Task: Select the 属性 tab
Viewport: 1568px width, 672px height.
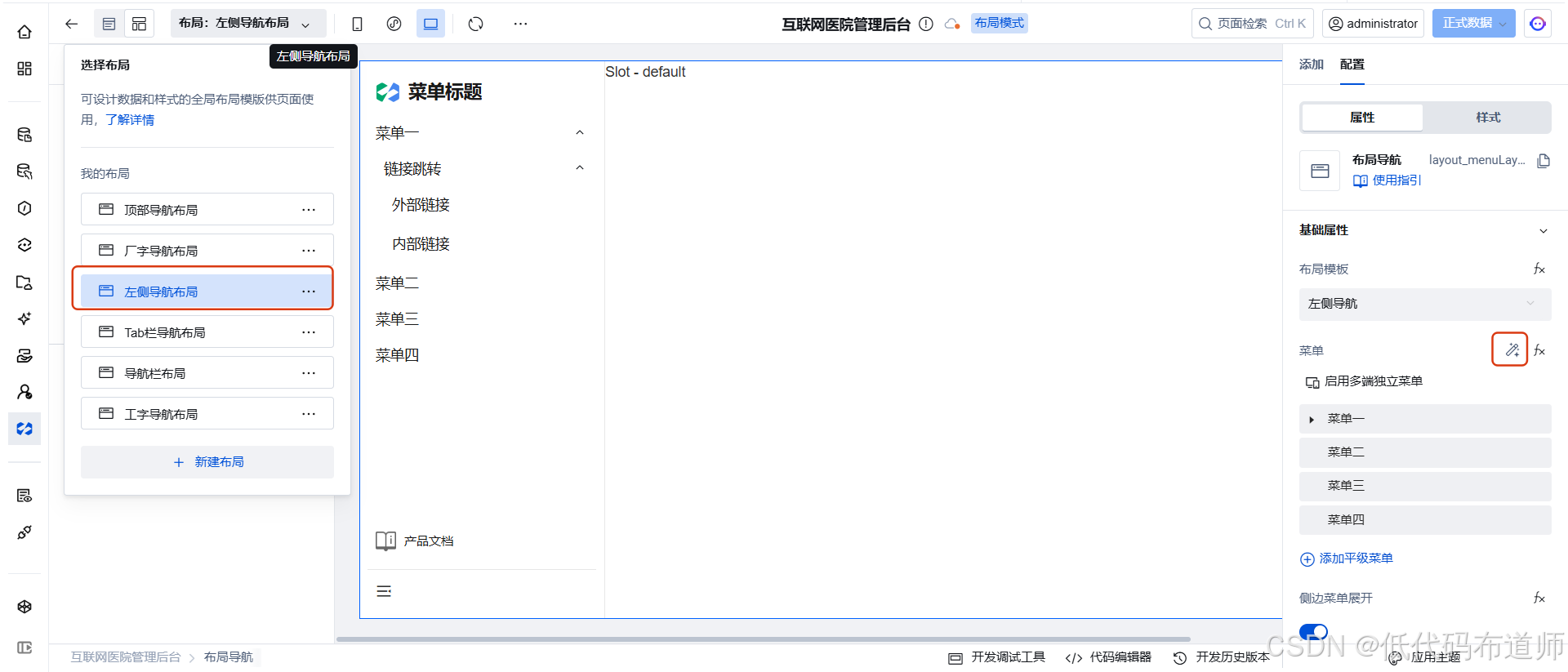Action: (x=1362, y=118)
